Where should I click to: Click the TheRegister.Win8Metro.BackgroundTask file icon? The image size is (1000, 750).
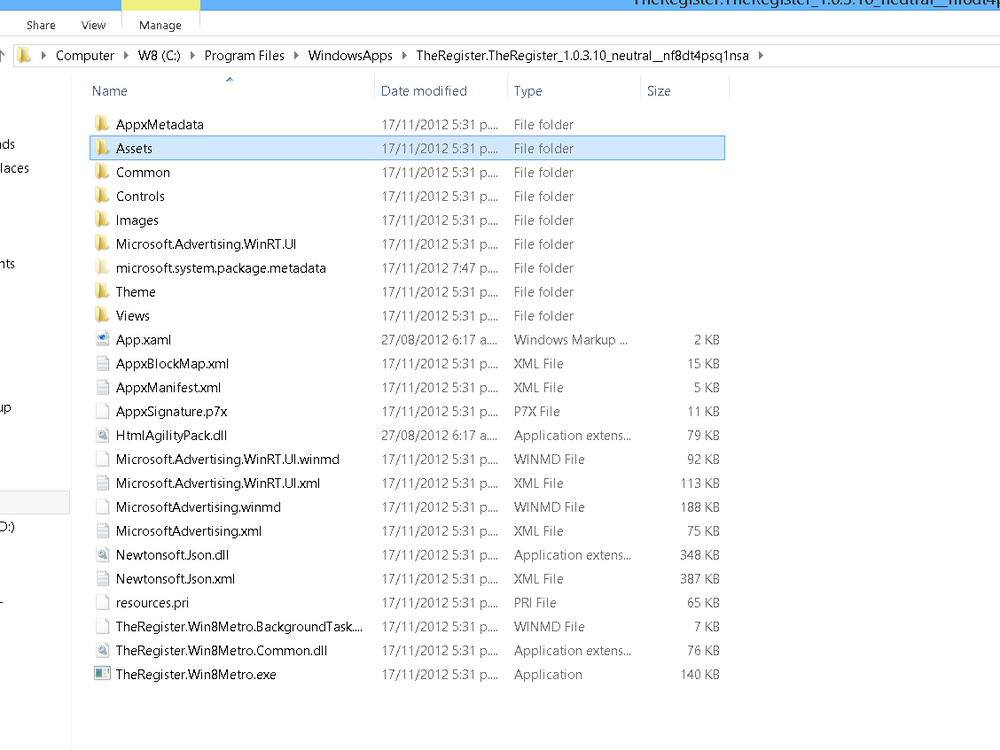pos(102,626)
